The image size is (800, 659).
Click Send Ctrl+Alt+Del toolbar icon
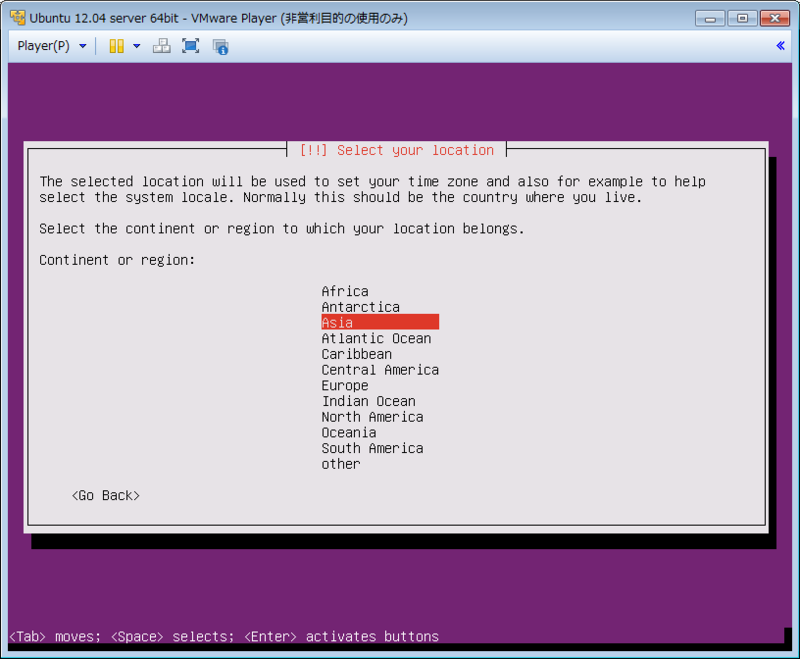point(162,46)
